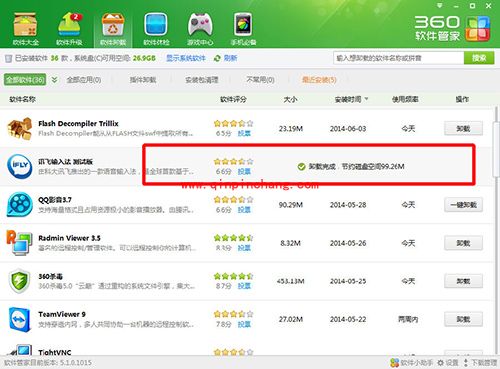Click 卸载 for TeamViewer 9
This screenshot has height=369, width=500.
(463, 319)
